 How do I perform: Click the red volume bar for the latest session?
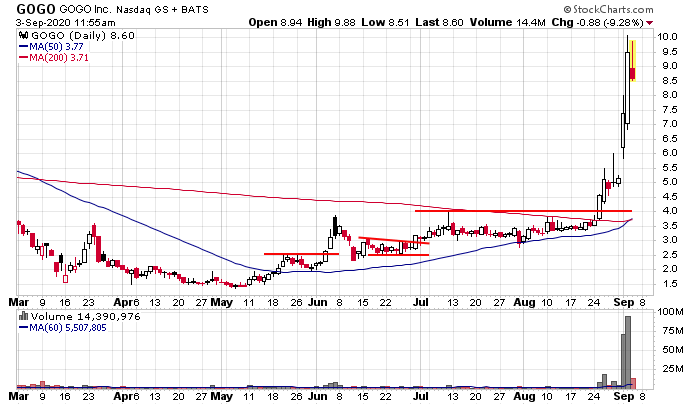[633, 383]
